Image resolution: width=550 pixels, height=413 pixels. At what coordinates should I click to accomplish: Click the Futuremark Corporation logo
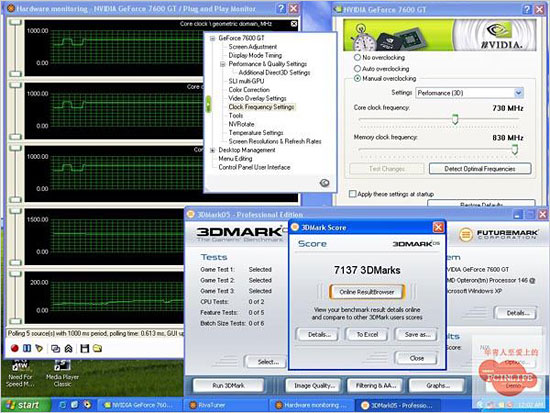tap(499, 234)
